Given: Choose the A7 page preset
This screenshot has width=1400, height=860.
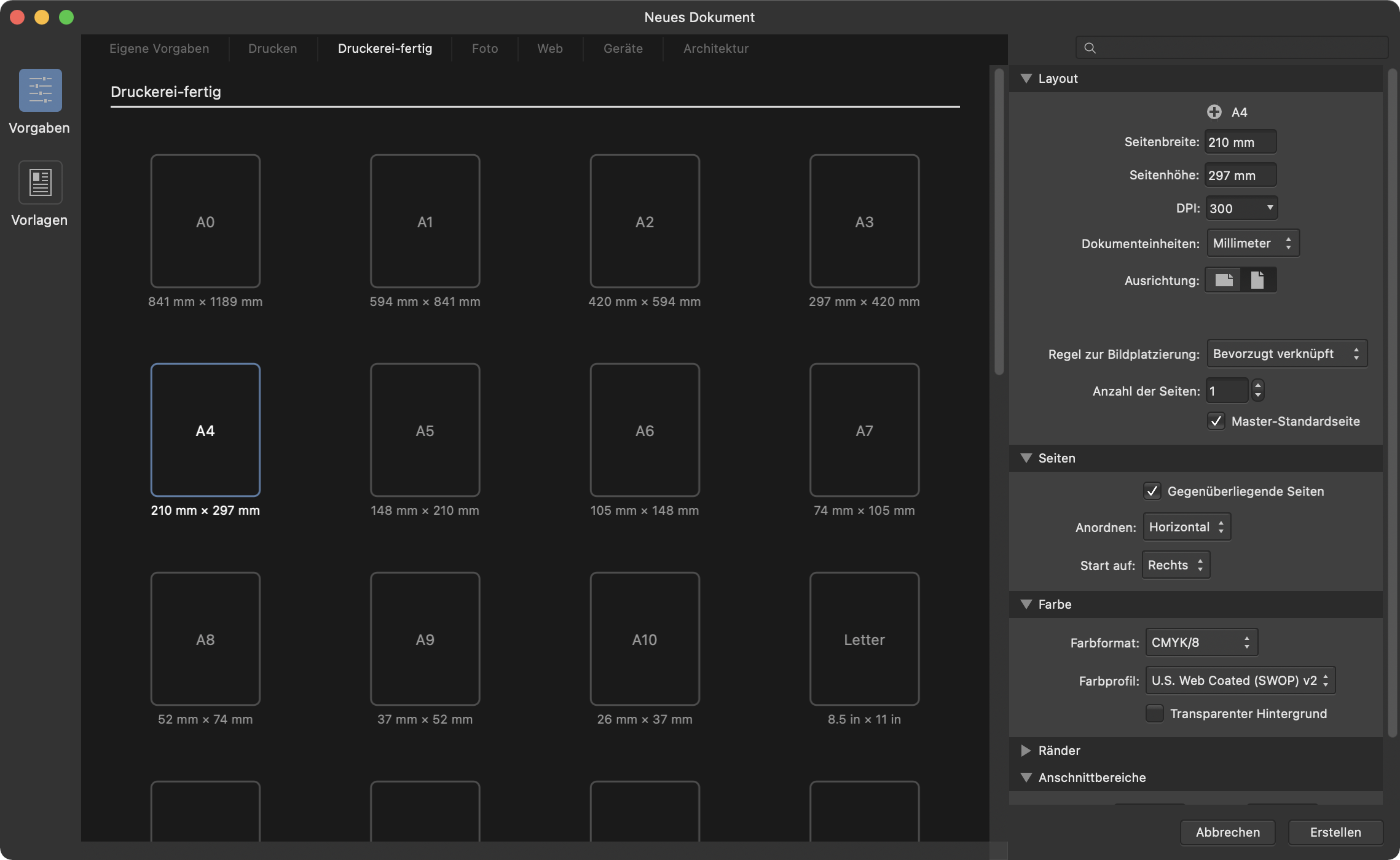Looking at the screenshot, I should click(x=864, y=430).
